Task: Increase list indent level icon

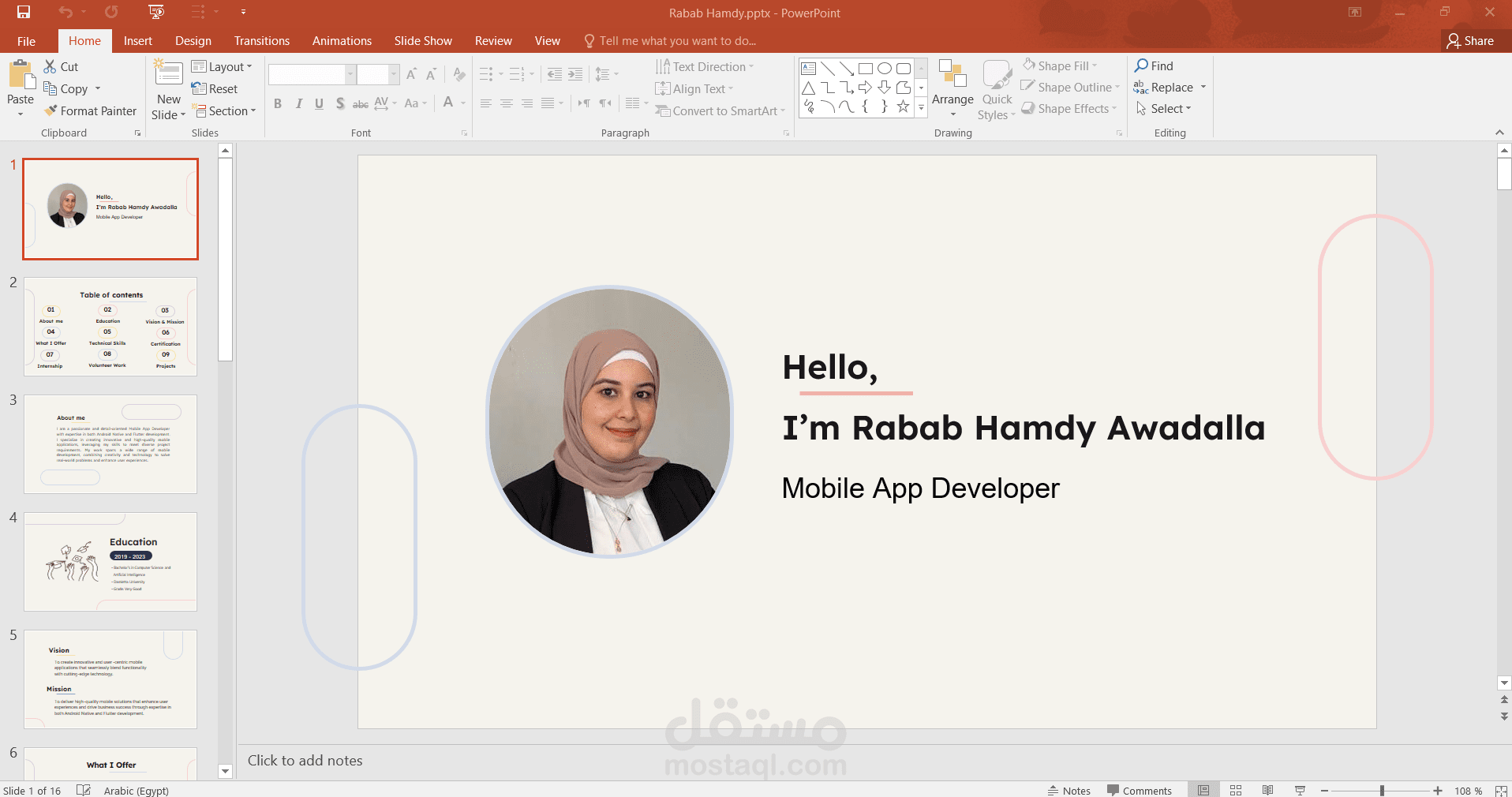Action: click(x=575, y=74)
